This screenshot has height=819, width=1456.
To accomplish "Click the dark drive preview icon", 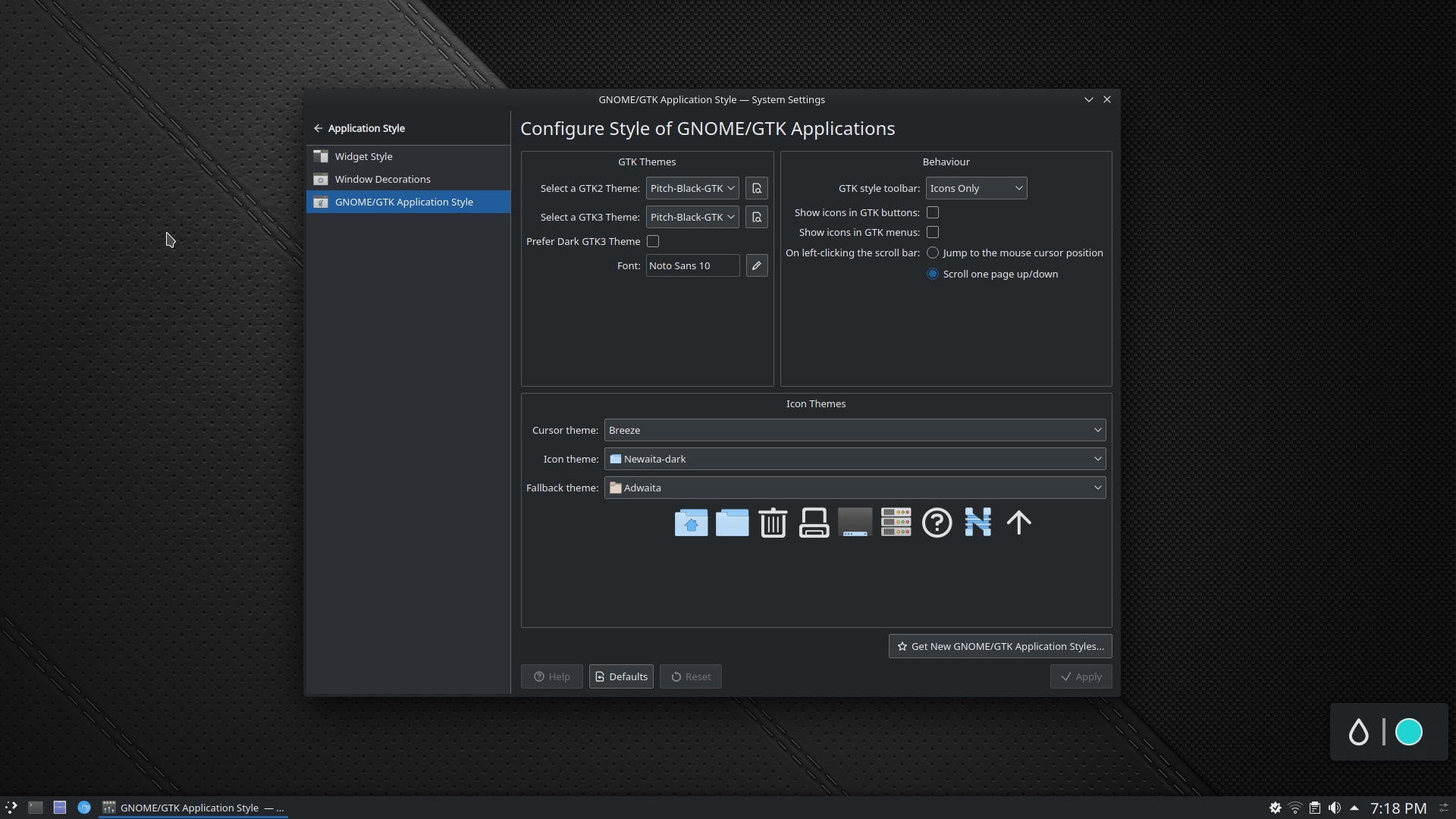I will 855,522.
